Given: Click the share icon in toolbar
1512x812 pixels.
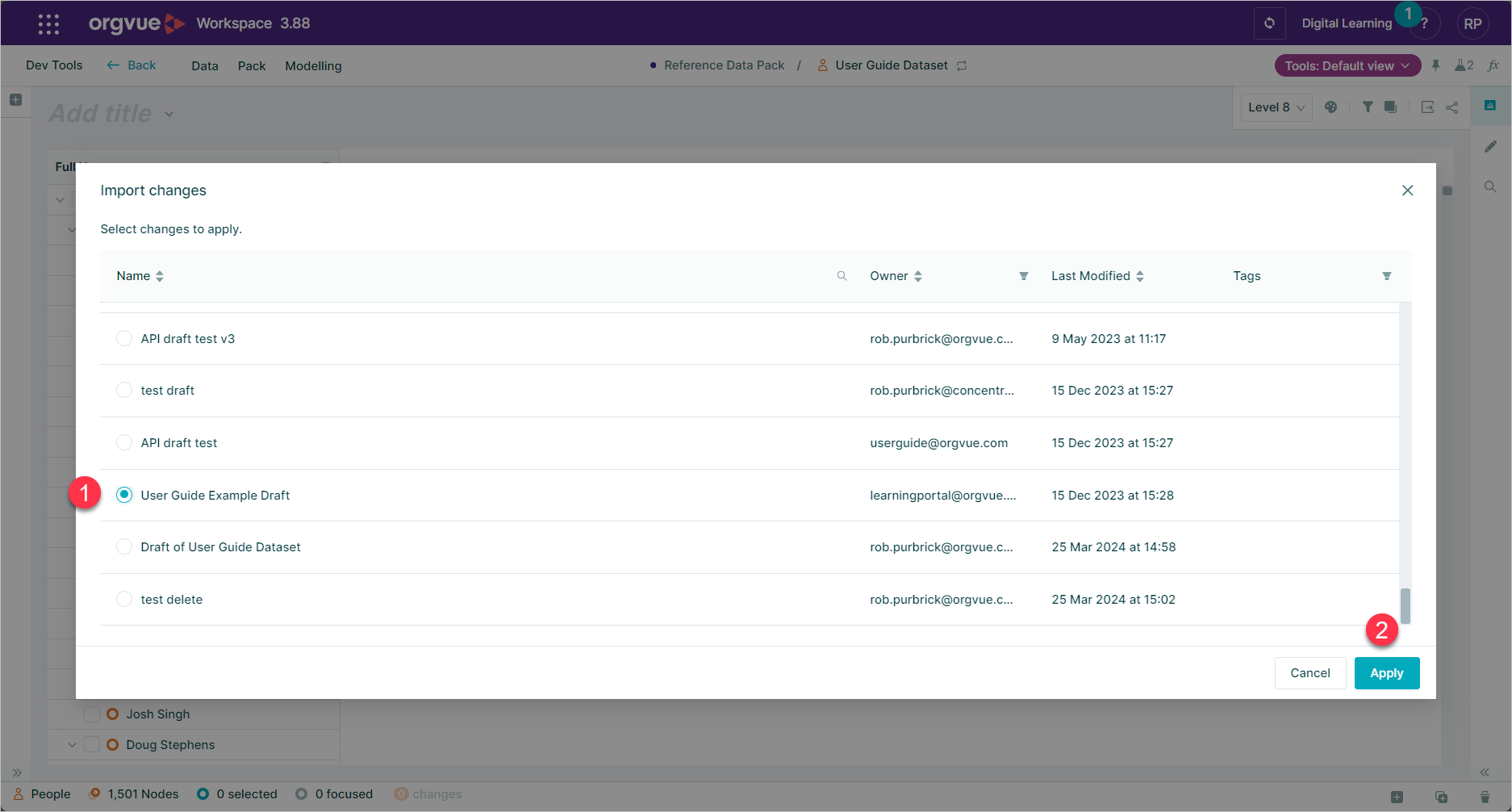Looking at the screenshot, I should [1451, 107].
